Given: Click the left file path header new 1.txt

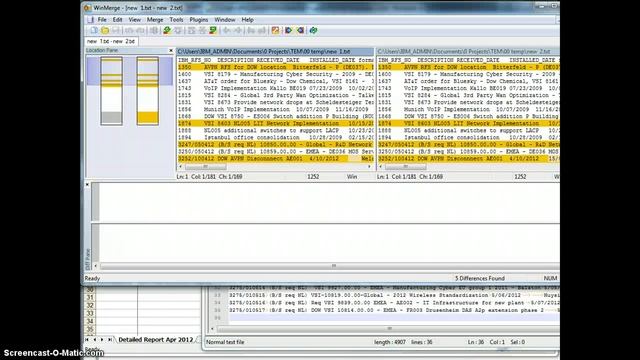Looking at the screenshot, I should [275, 51].
